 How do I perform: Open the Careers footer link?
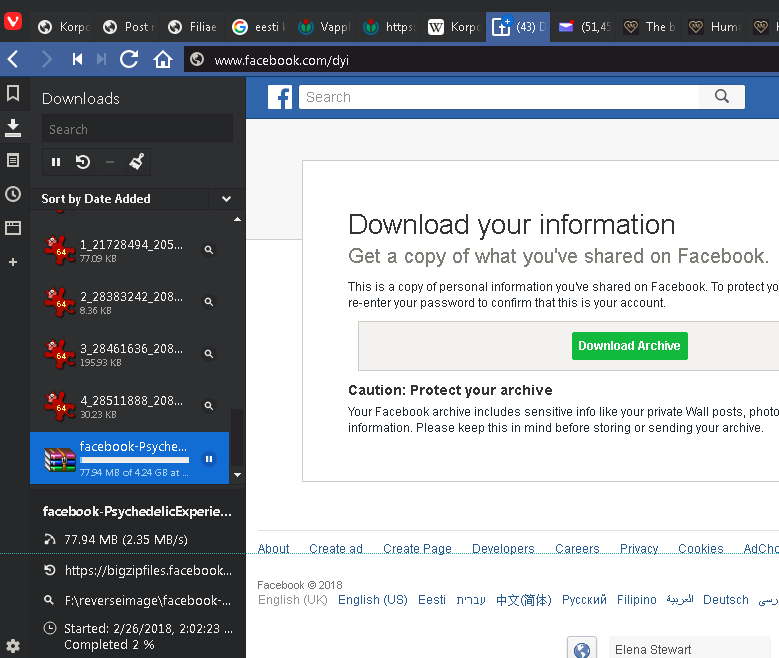point(577,548)
